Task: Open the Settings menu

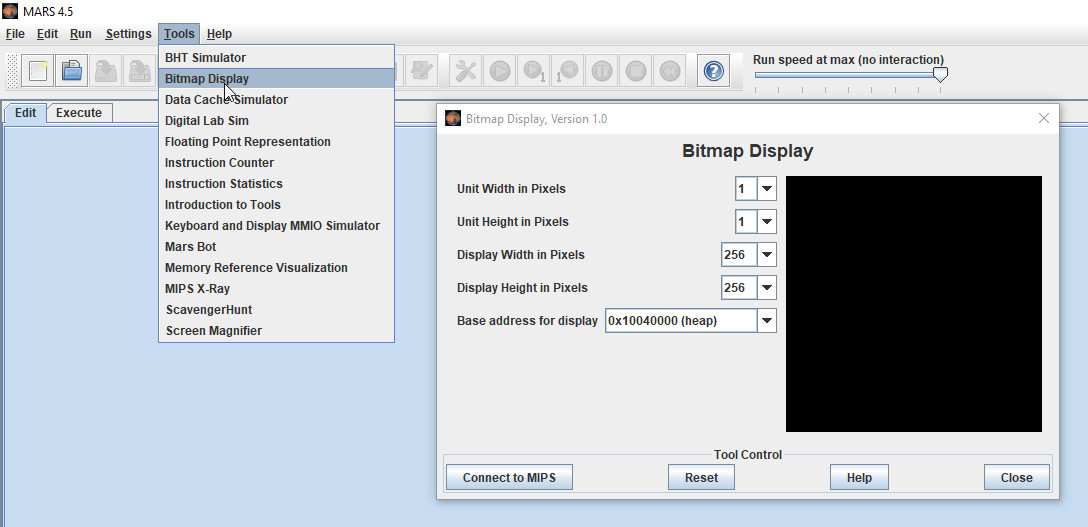Action: click(x=128, y=34)
